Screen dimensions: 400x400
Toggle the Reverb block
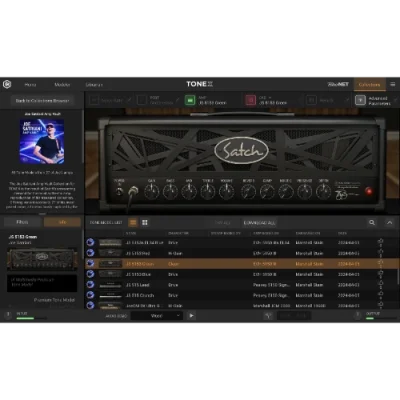click(311, 100)
